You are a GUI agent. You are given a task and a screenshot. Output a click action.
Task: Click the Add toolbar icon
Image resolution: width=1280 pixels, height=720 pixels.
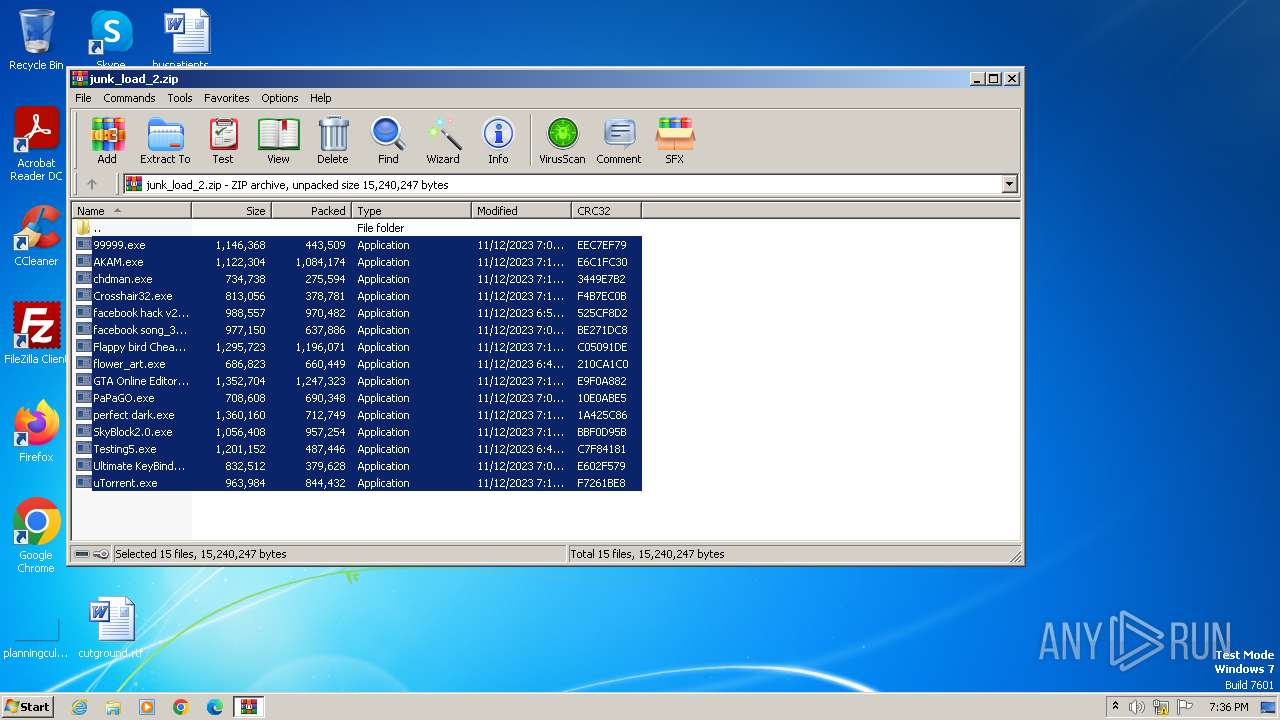click(107, 141)
